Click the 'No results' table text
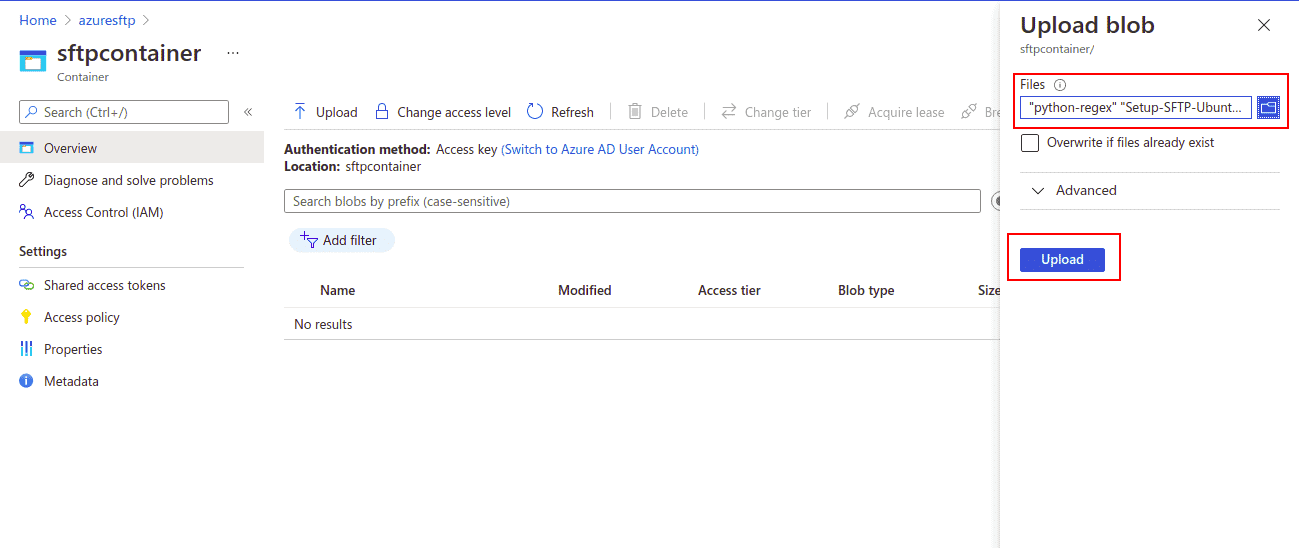The height and width of the screenshot is (548, 1299). (323, 324)
